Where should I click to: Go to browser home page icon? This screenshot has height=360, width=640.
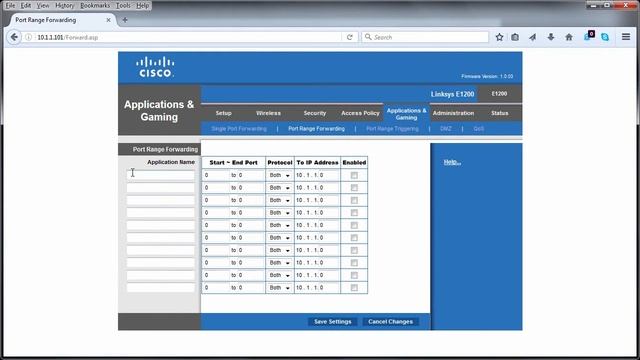(x=569, y=37)
